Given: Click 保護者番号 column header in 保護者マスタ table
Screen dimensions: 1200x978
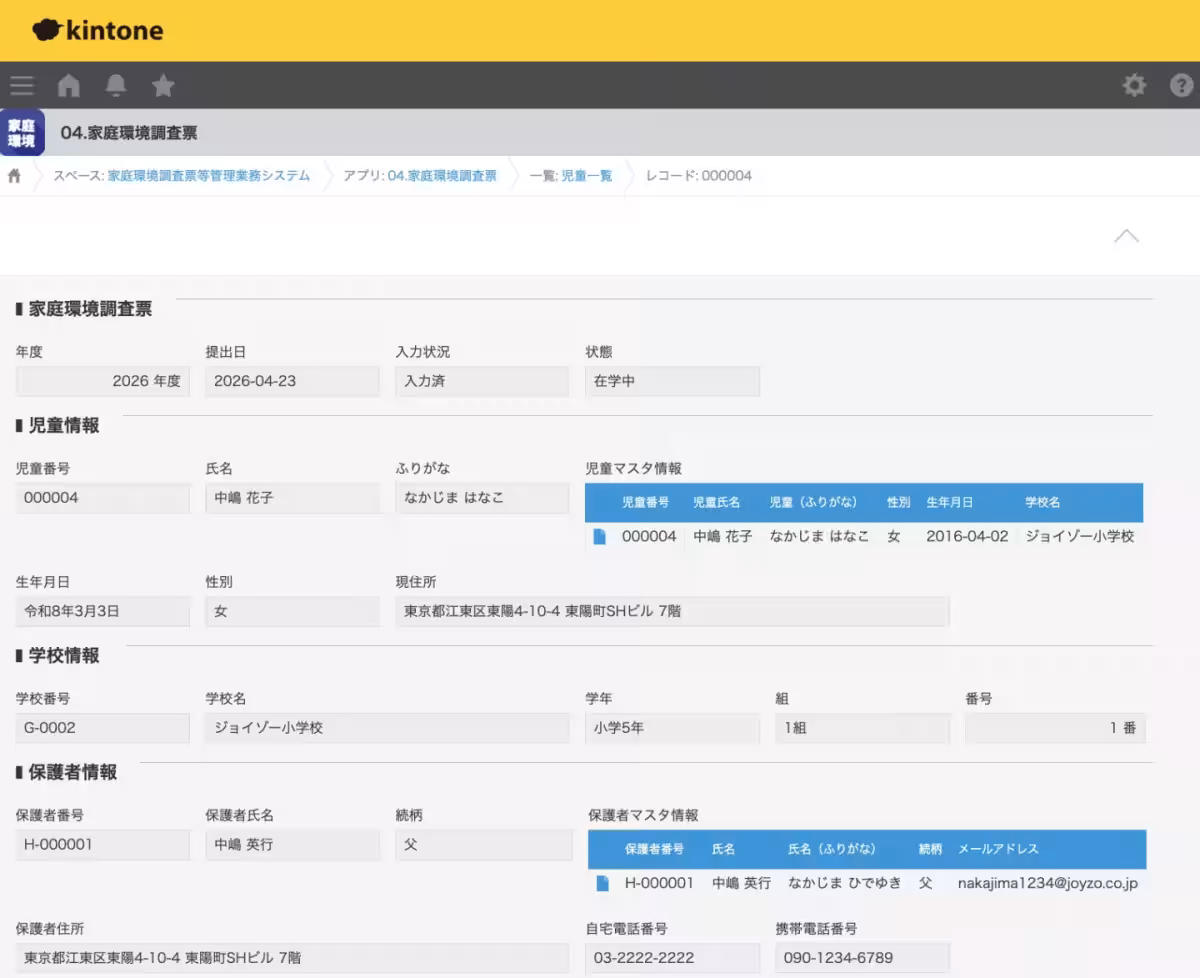Looking at the screenshot, I should pyautogui.click(x=654, y=849).
